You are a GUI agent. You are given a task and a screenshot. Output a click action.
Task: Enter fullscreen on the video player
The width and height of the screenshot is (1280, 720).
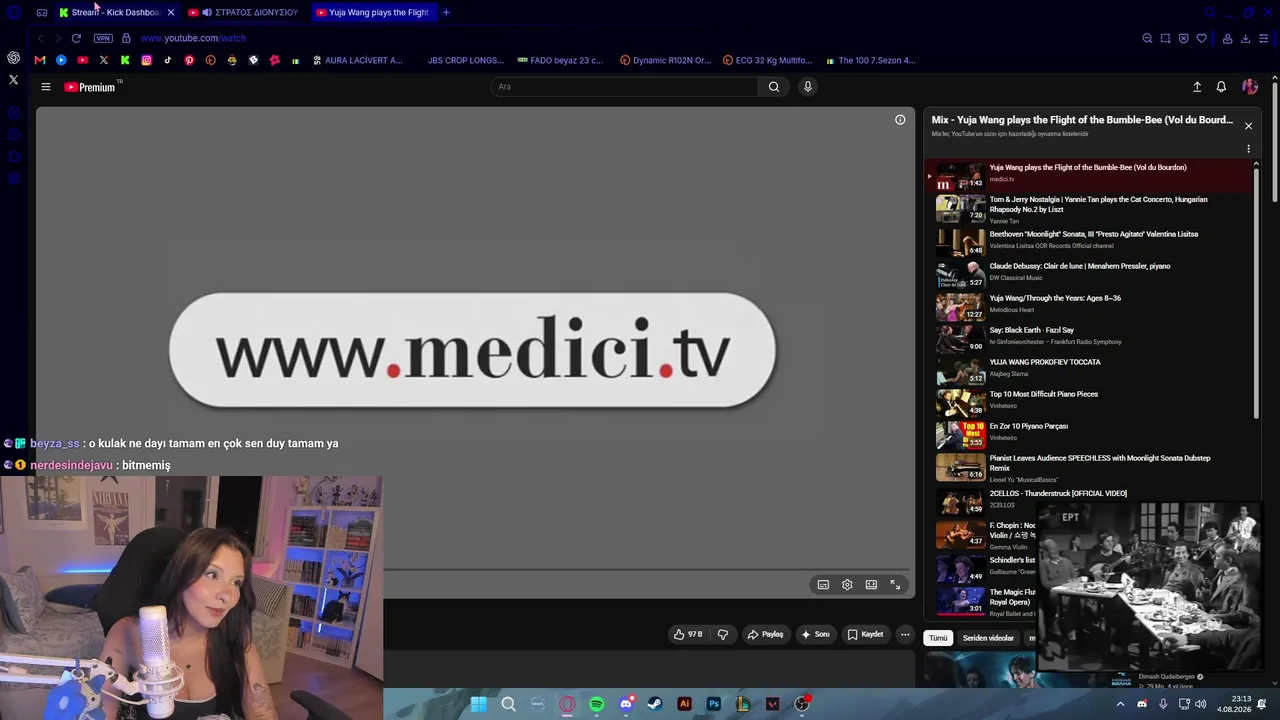(895, 585)
